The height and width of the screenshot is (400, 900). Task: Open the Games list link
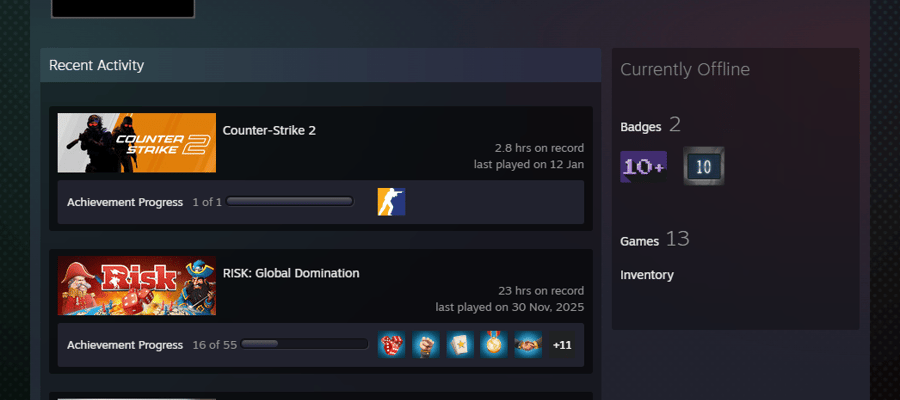coord(639,241)
